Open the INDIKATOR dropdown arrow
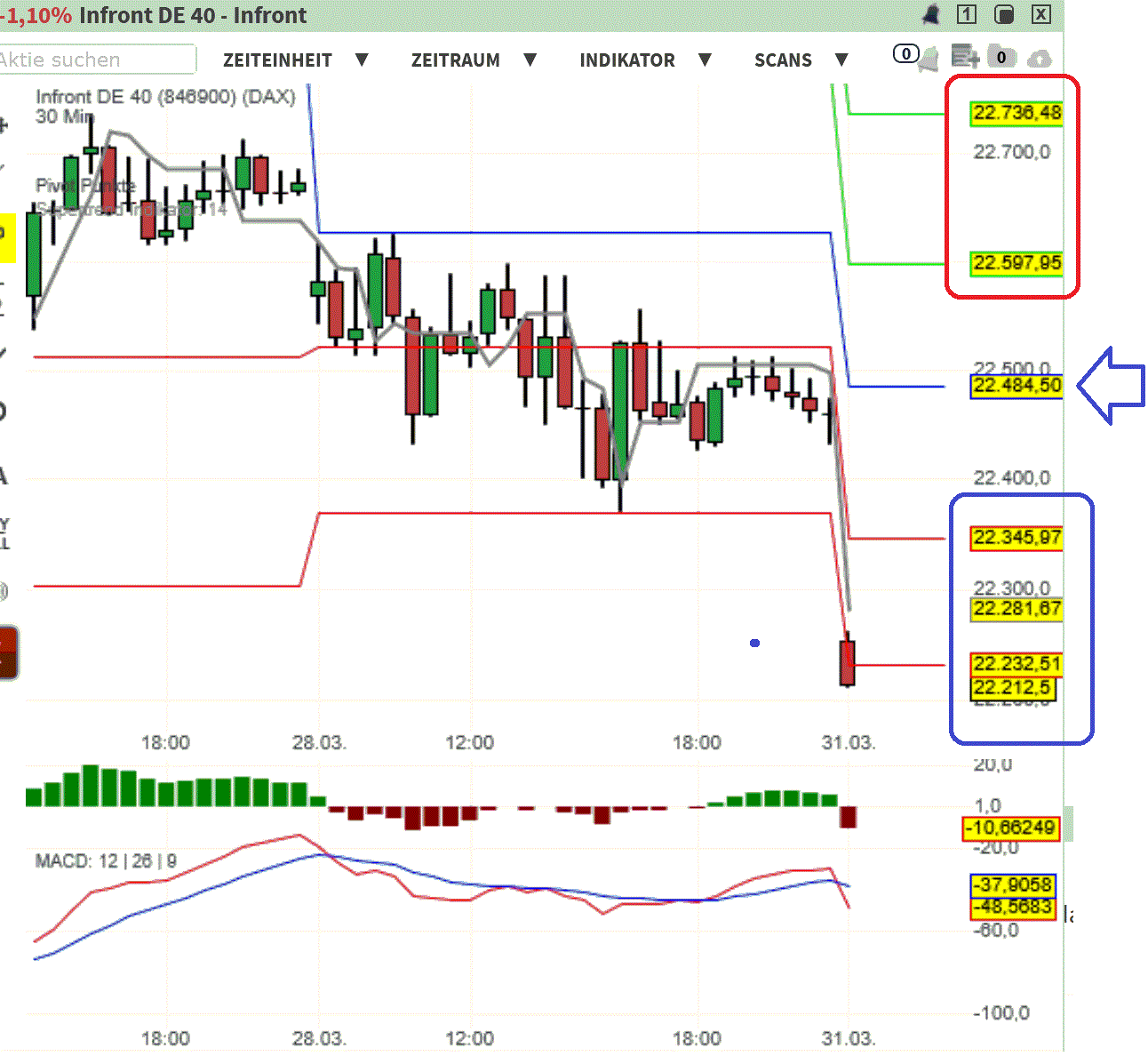1148x1064 pixels. 705,60
